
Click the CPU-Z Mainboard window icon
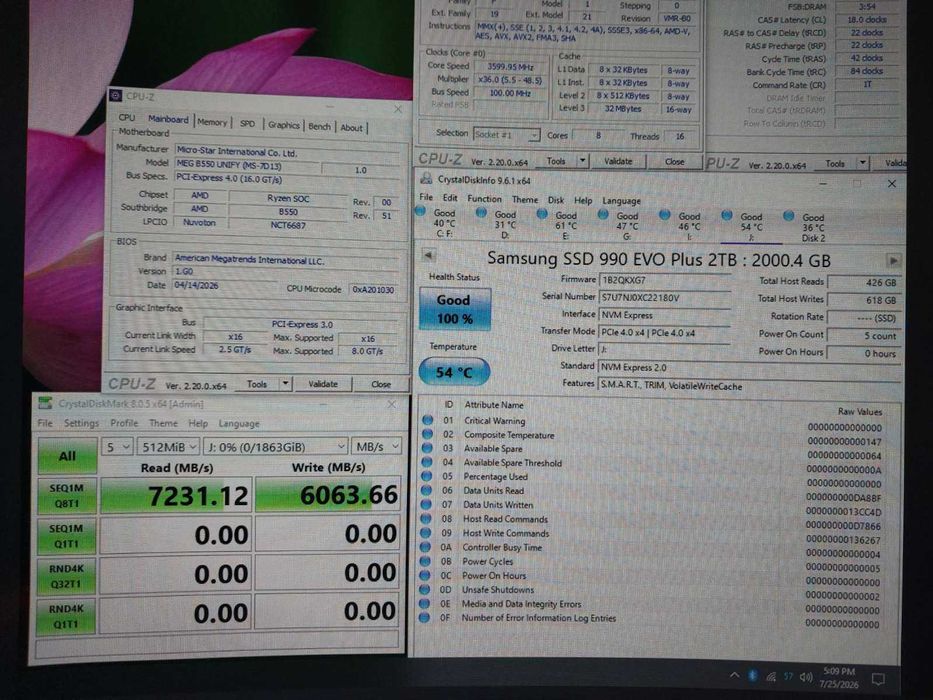coord(116,95)
